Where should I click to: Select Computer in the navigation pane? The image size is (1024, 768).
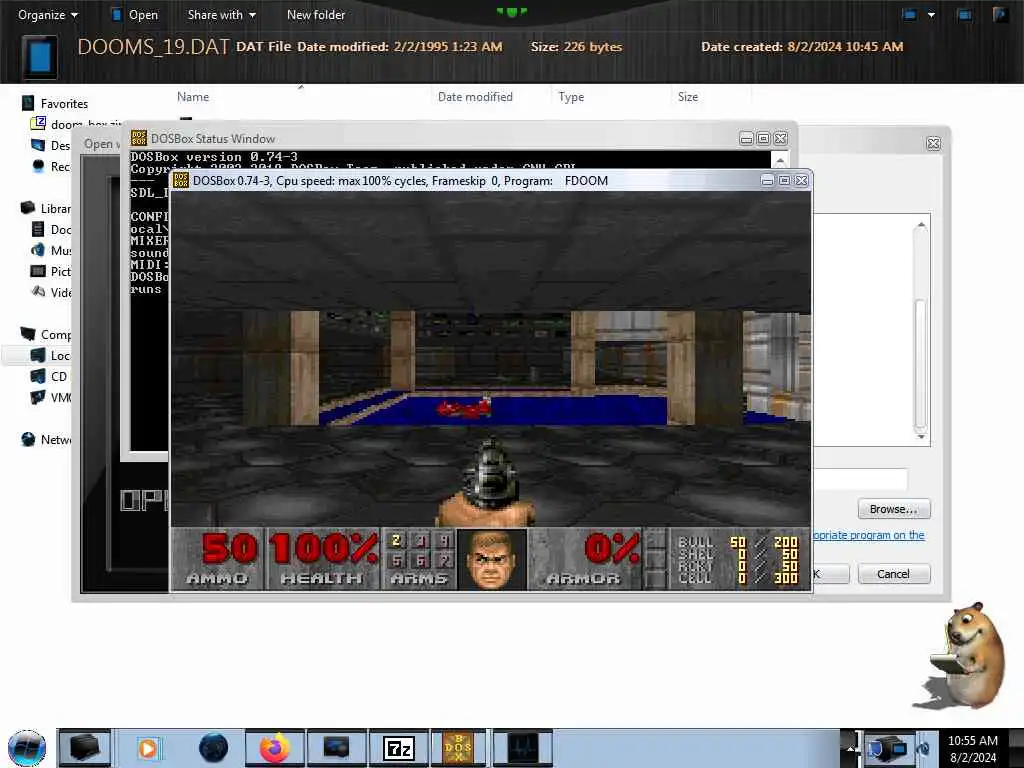[46, 334]
